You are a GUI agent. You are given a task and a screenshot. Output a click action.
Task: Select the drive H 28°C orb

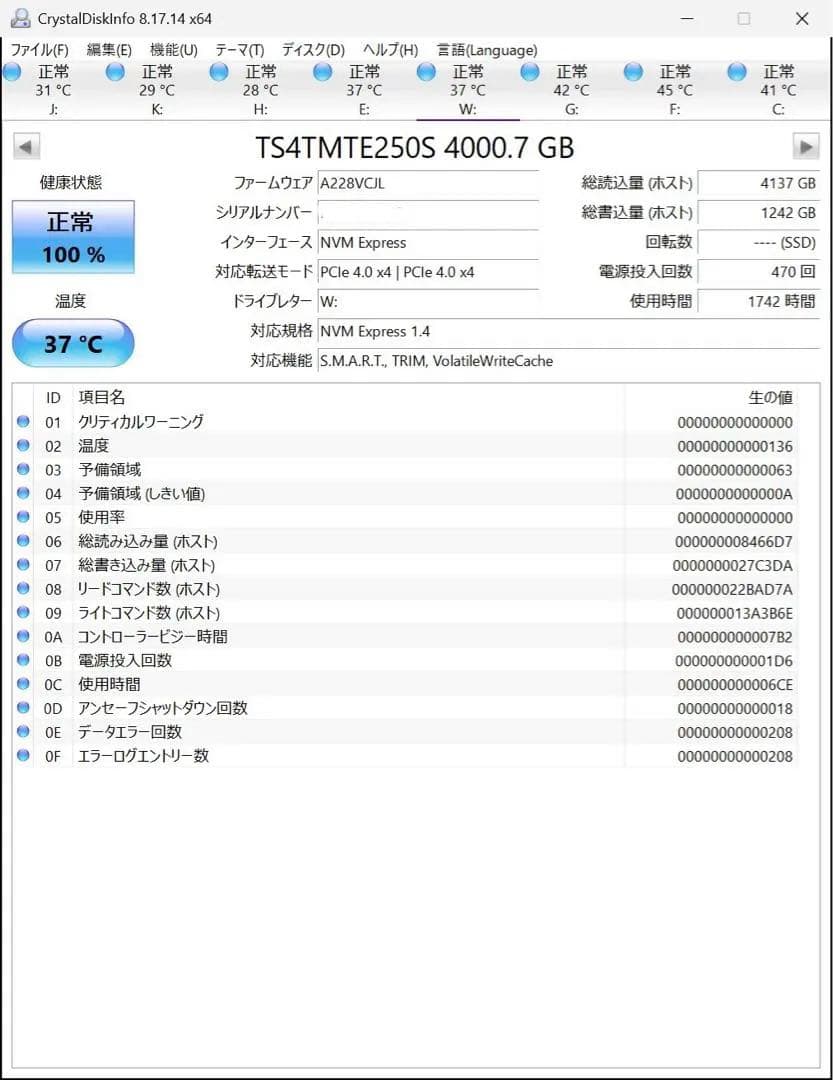tap(218, 71)
